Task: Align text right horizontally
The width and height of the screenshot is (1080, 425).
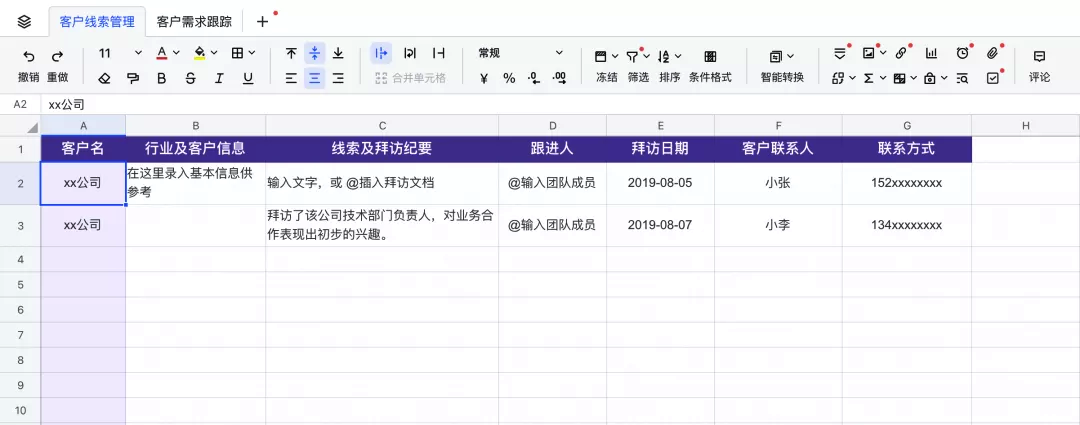Action: click(338, 79)
